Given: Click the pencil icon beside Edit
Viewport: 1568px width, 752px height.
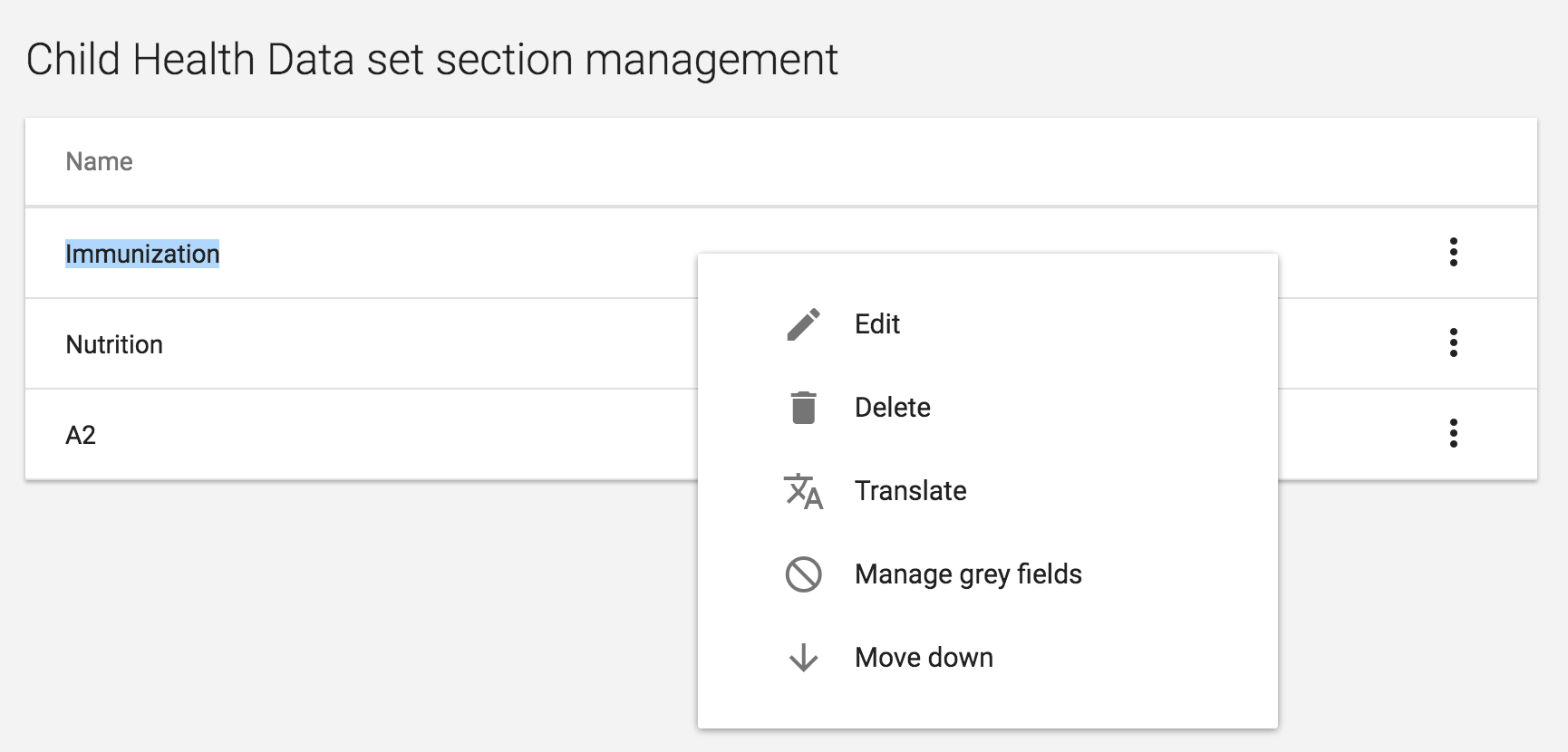Looking at the screenshot, I should (803, 324).
